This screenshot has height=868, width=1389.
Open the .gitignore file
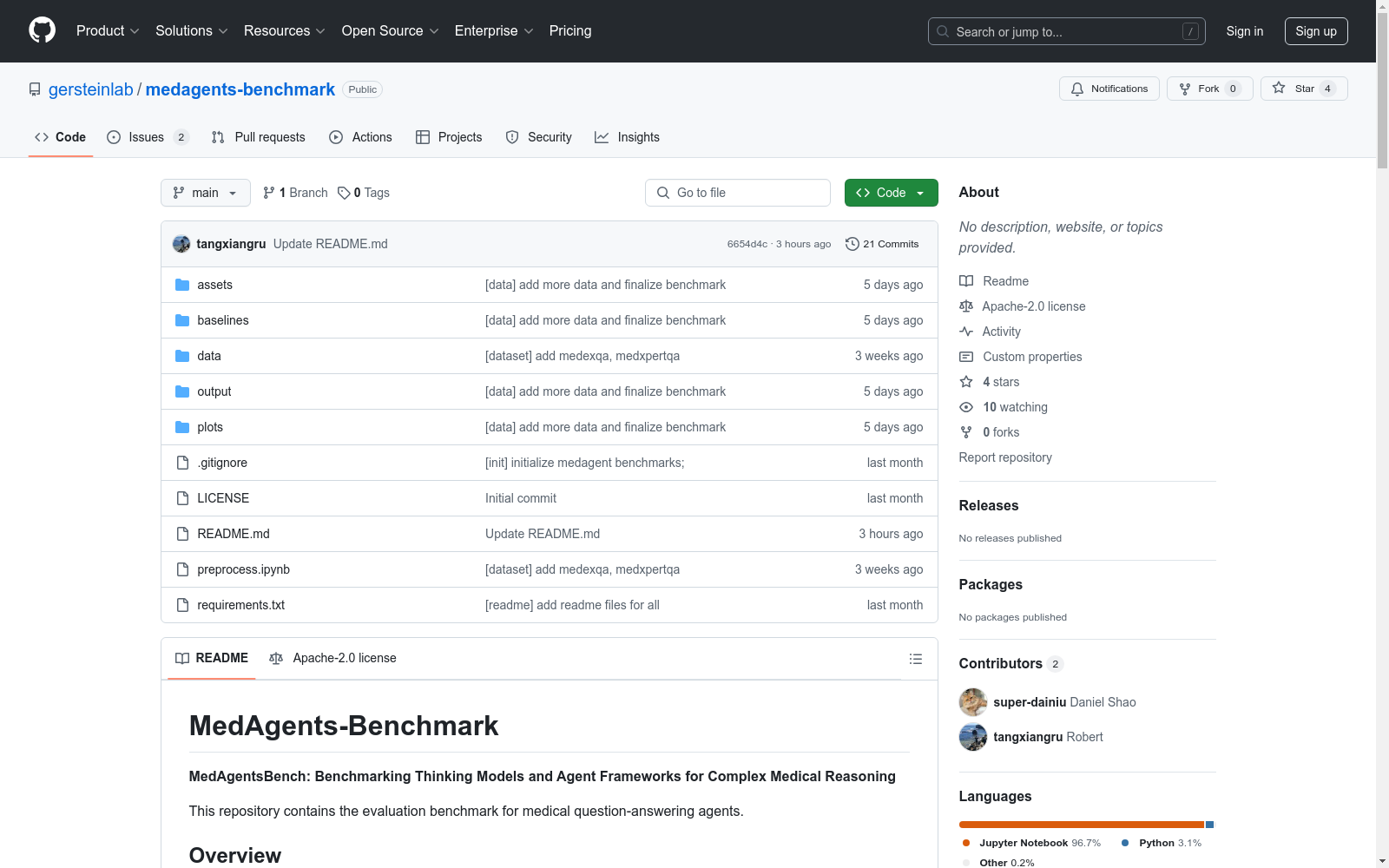pyautogui.click(x=222, y=463)
